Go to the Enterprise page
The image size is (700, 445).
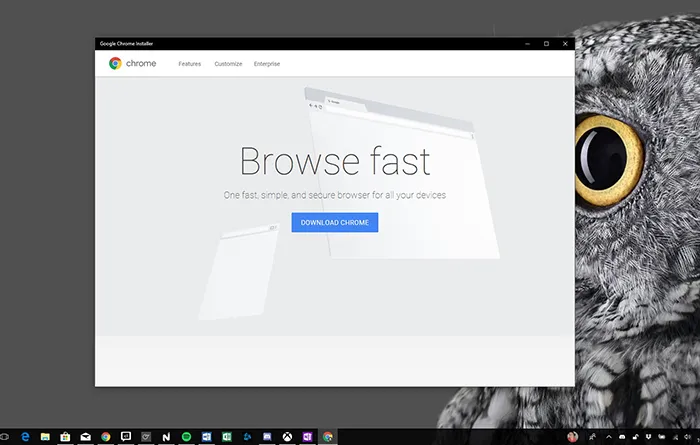(x=267, y=64)
